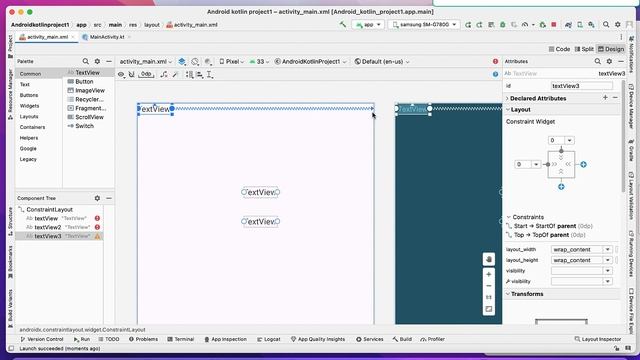The width and height of the screenshot is (640, 360).
Task: Switch to Design view mode
Action: [x=611, y=49]
